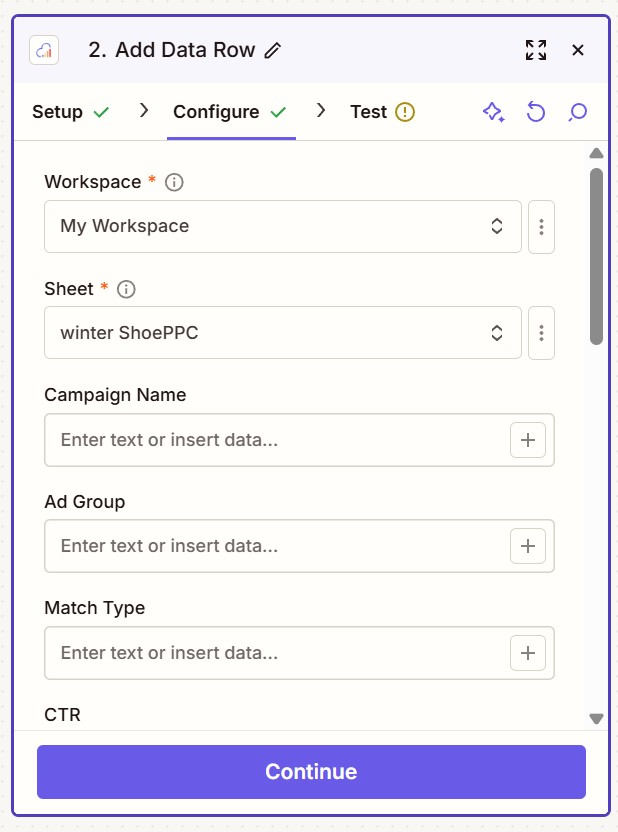Click the "2. Add Data Row" step title

click(172, 50)
